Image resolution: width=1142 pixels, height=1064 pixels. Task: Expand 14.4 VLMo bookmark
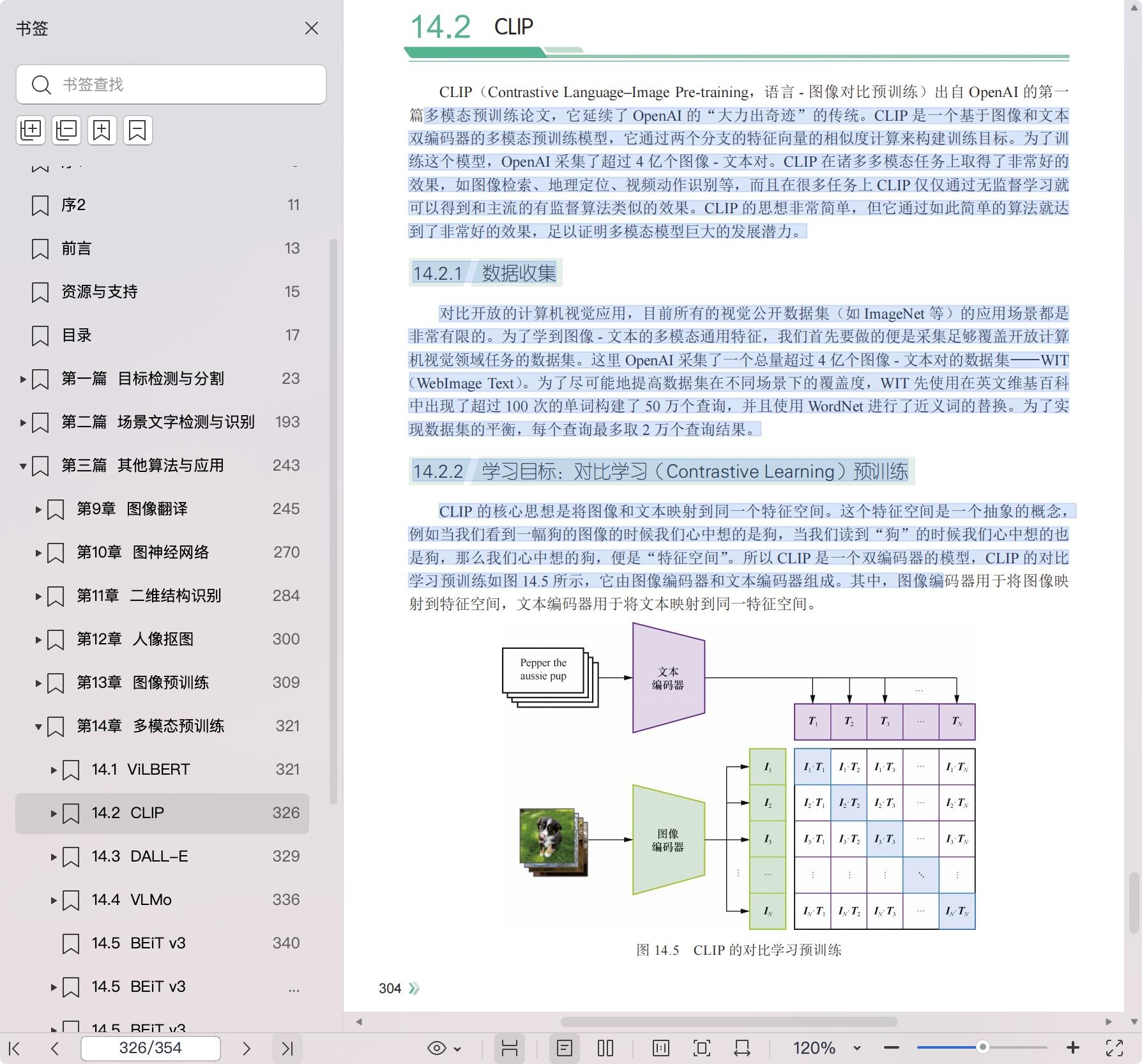point(54,901)
